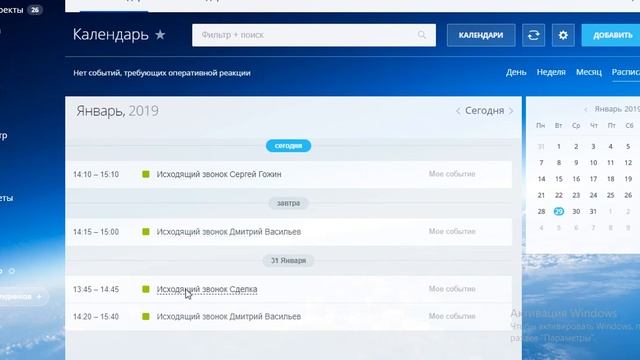Click the favorite star next to Календарь
The width and height of the screenshot is (640, 360).
pos(160,35)
